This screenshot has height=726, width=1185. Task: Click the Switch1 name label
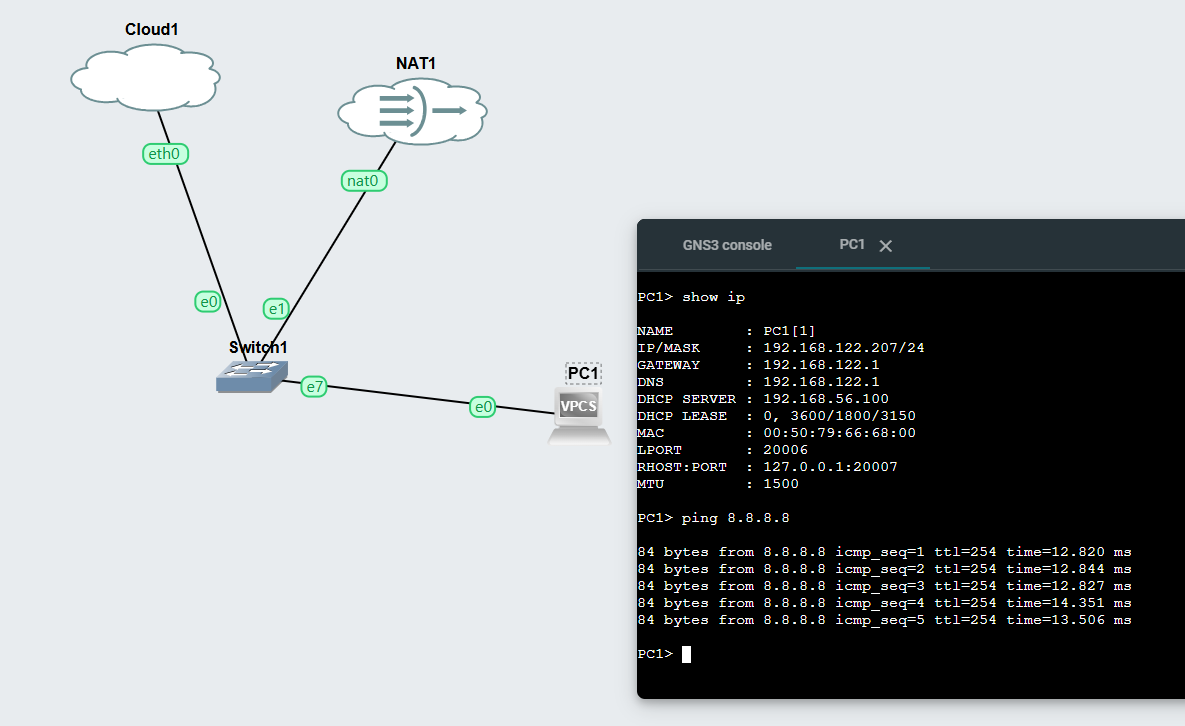click(258, 348)
